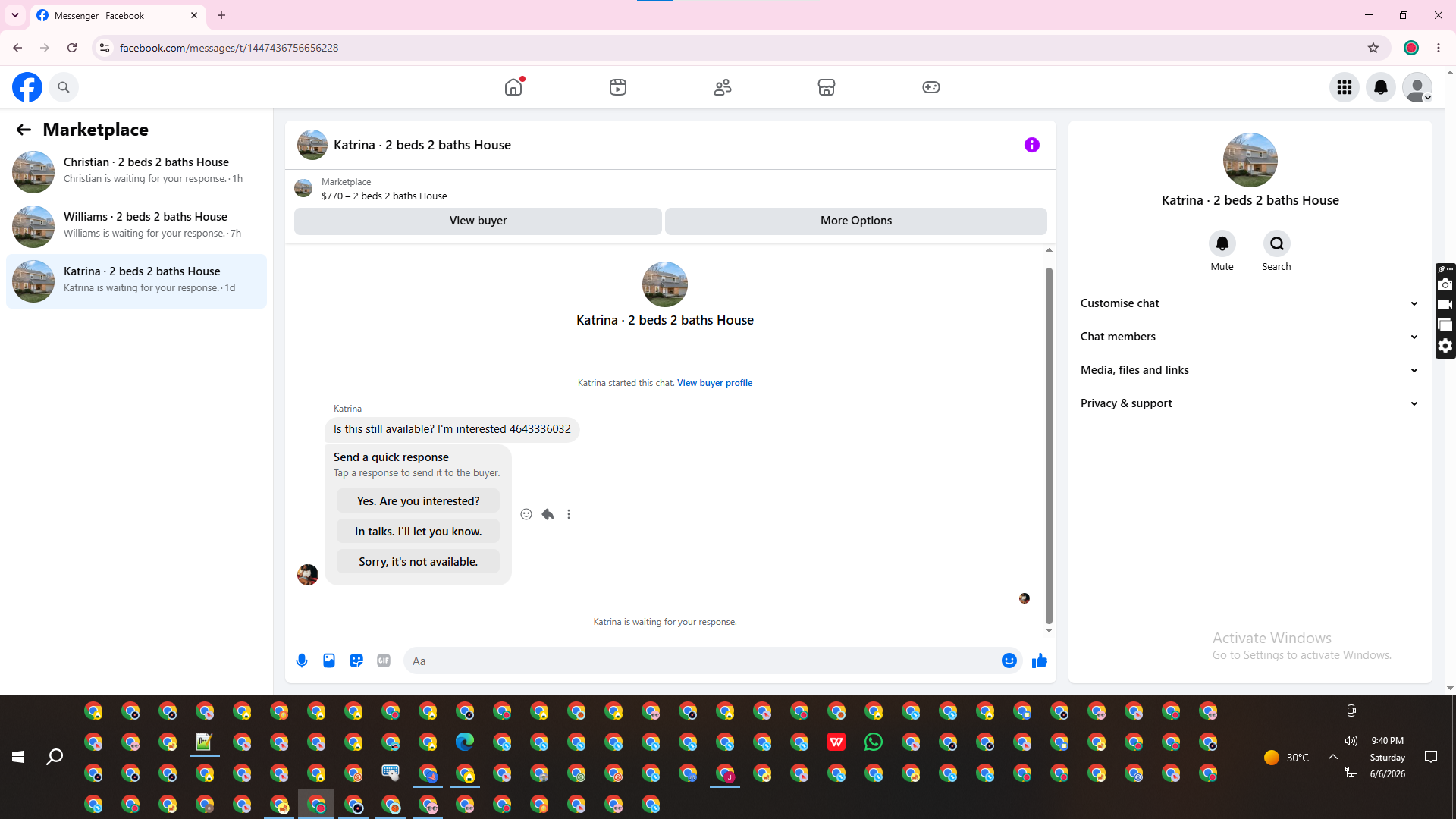Reply to the quick response message
This screenshot has height=819, width=1456.
coord(548,514)
